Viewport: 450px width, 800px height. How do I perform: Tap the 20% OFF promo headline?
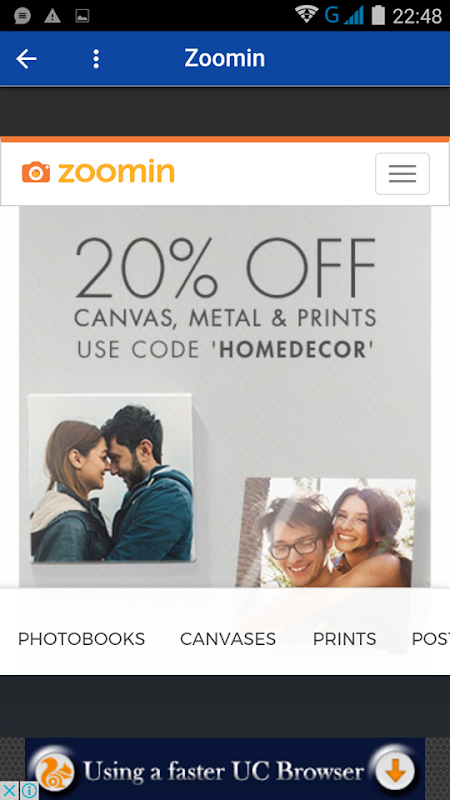coord(226,268)
